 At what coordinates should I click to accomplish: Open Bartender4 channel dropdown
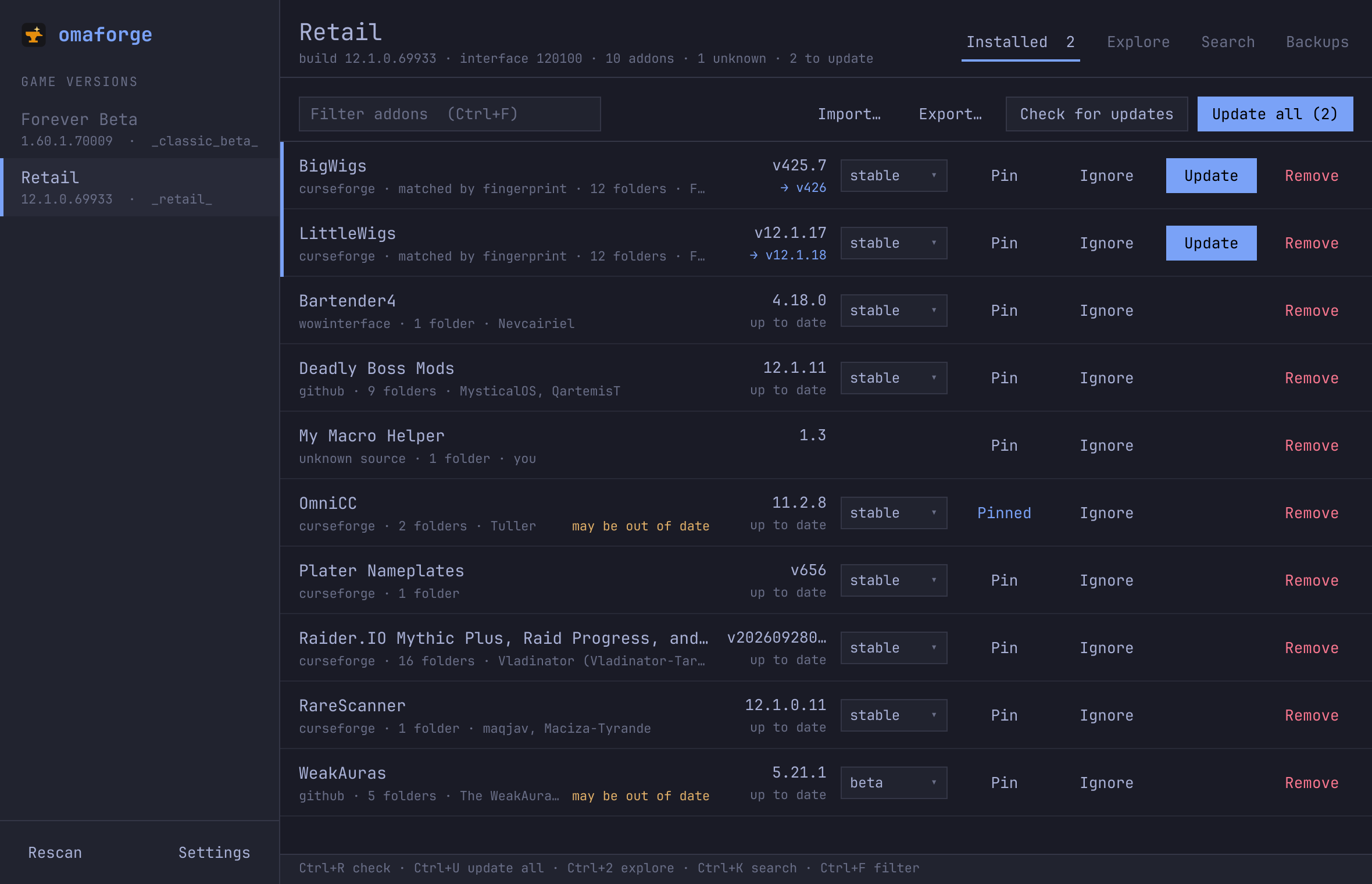pos(894,311)
